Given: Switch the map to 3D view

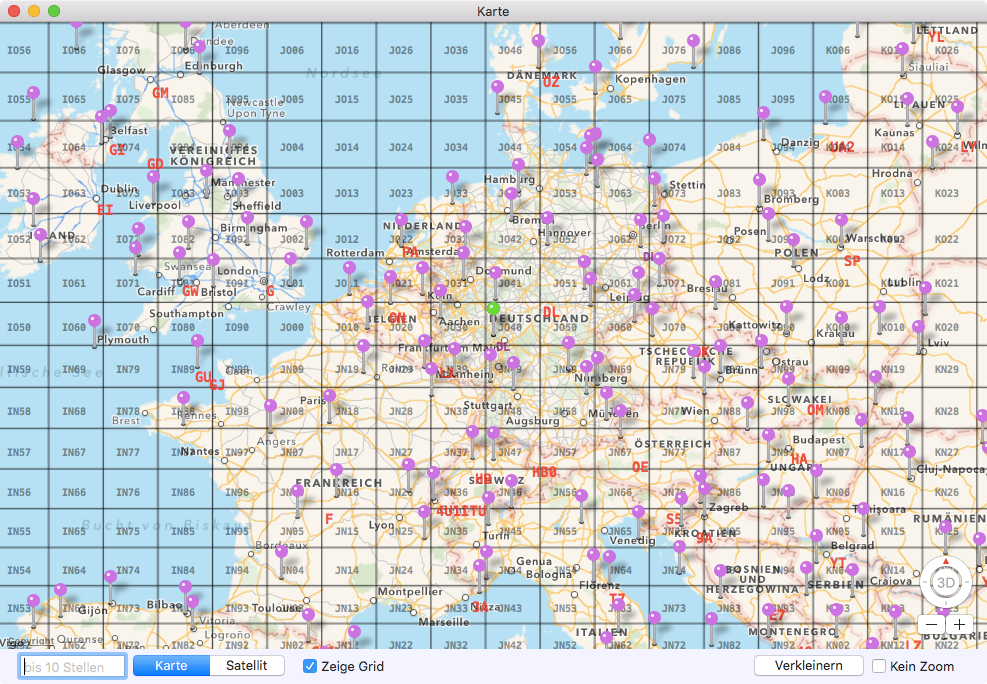Looking at the screenshot, I should click(946, 582).
